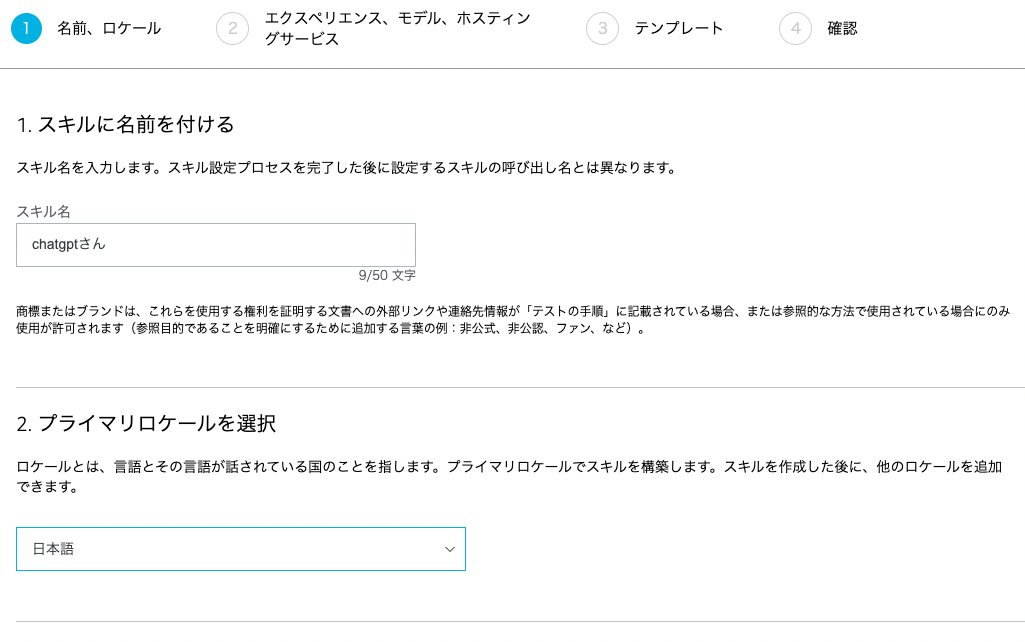Select the 名前、ロケール step label
Viewport: 1025px width, 642px height.
click(x=107, y=28)
